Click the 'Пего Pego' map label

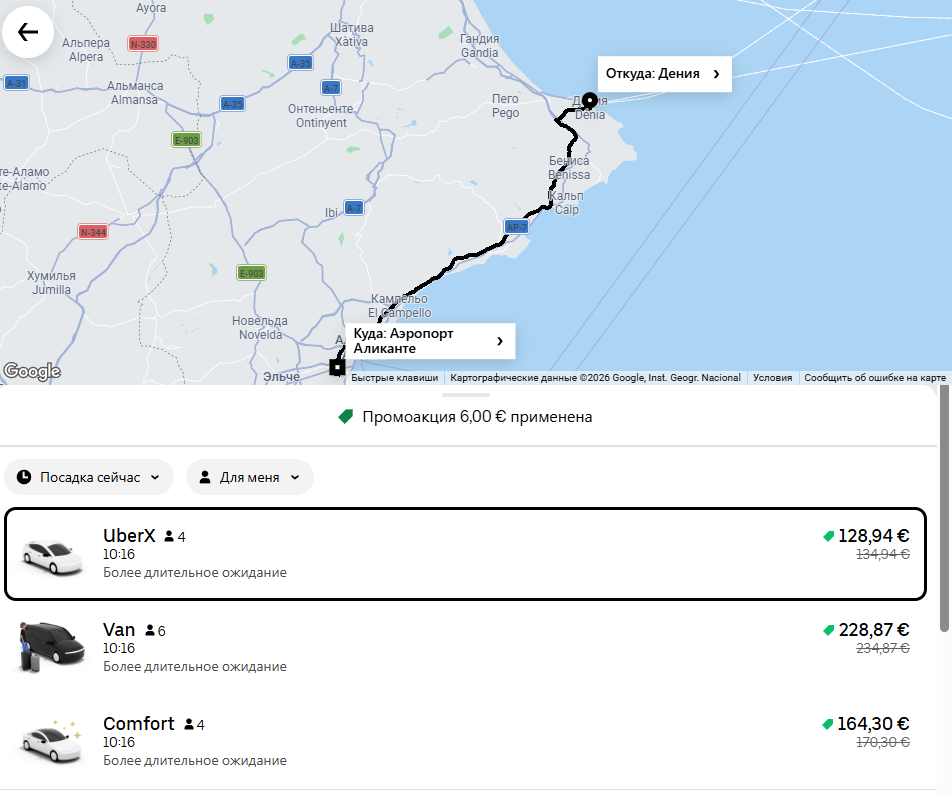pos(505,106)
